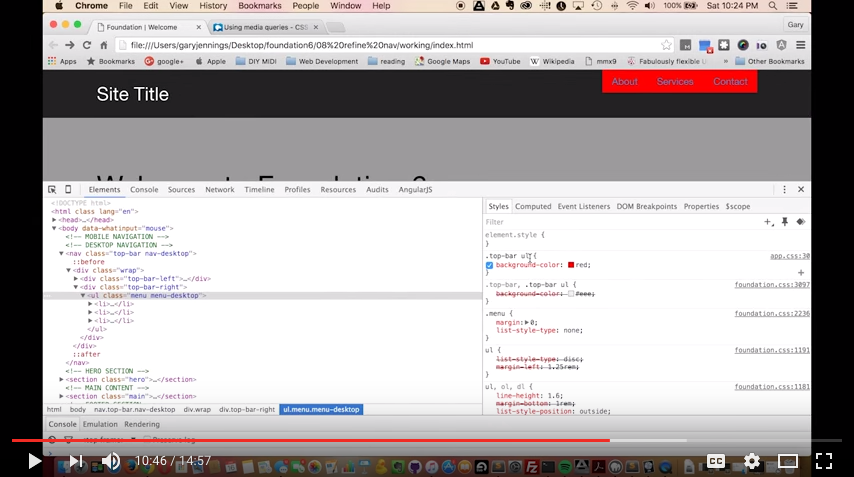Select div.wrap breadcrumb
The width and height of the screenshot is (854, 477).
coord(197,409)
